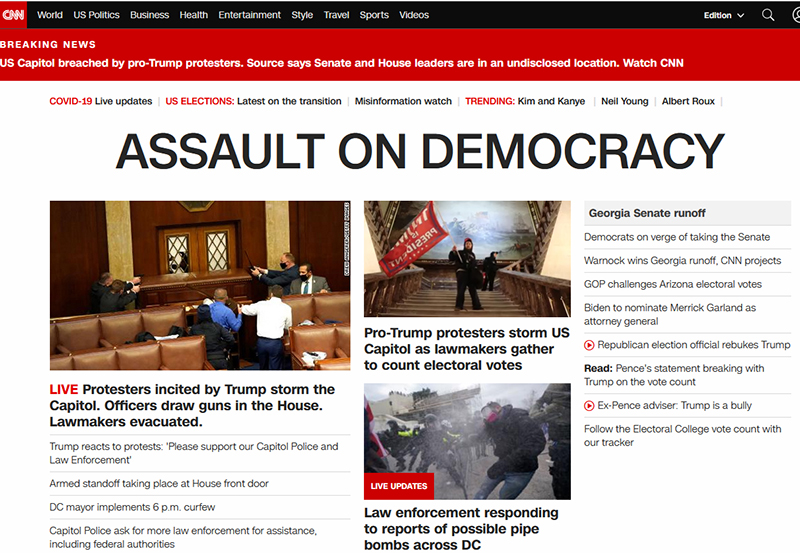Click the CNN logo
Screen dimensions: 800x553
pyautogui.click(x=14, y=15)
